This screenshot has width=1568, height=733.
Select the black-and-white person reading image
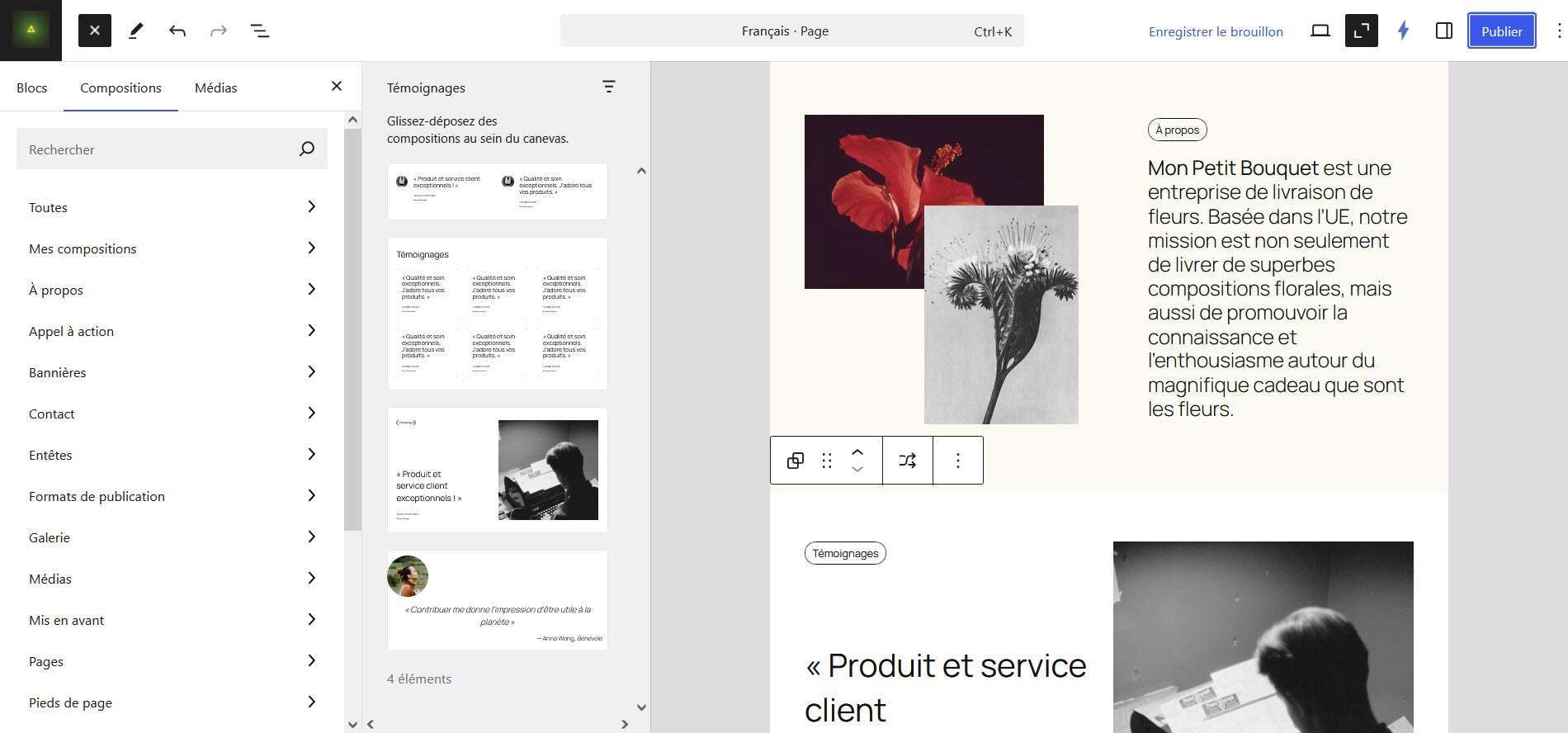[1263, 637]
